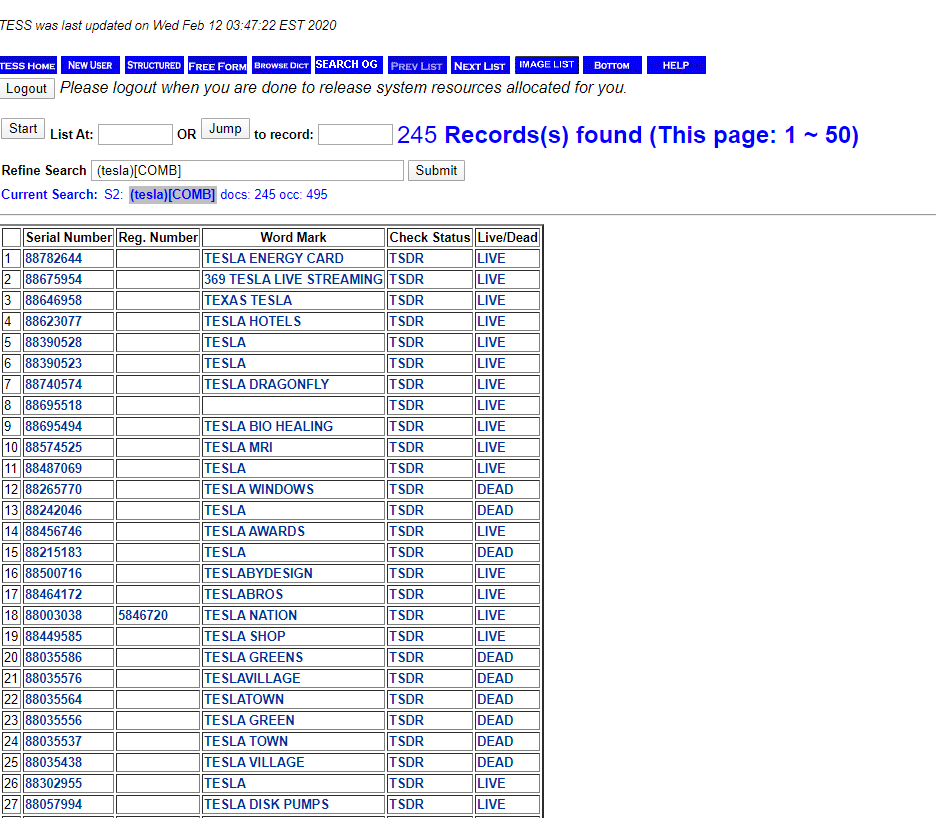Switch to Image List view

coord(546,64)
